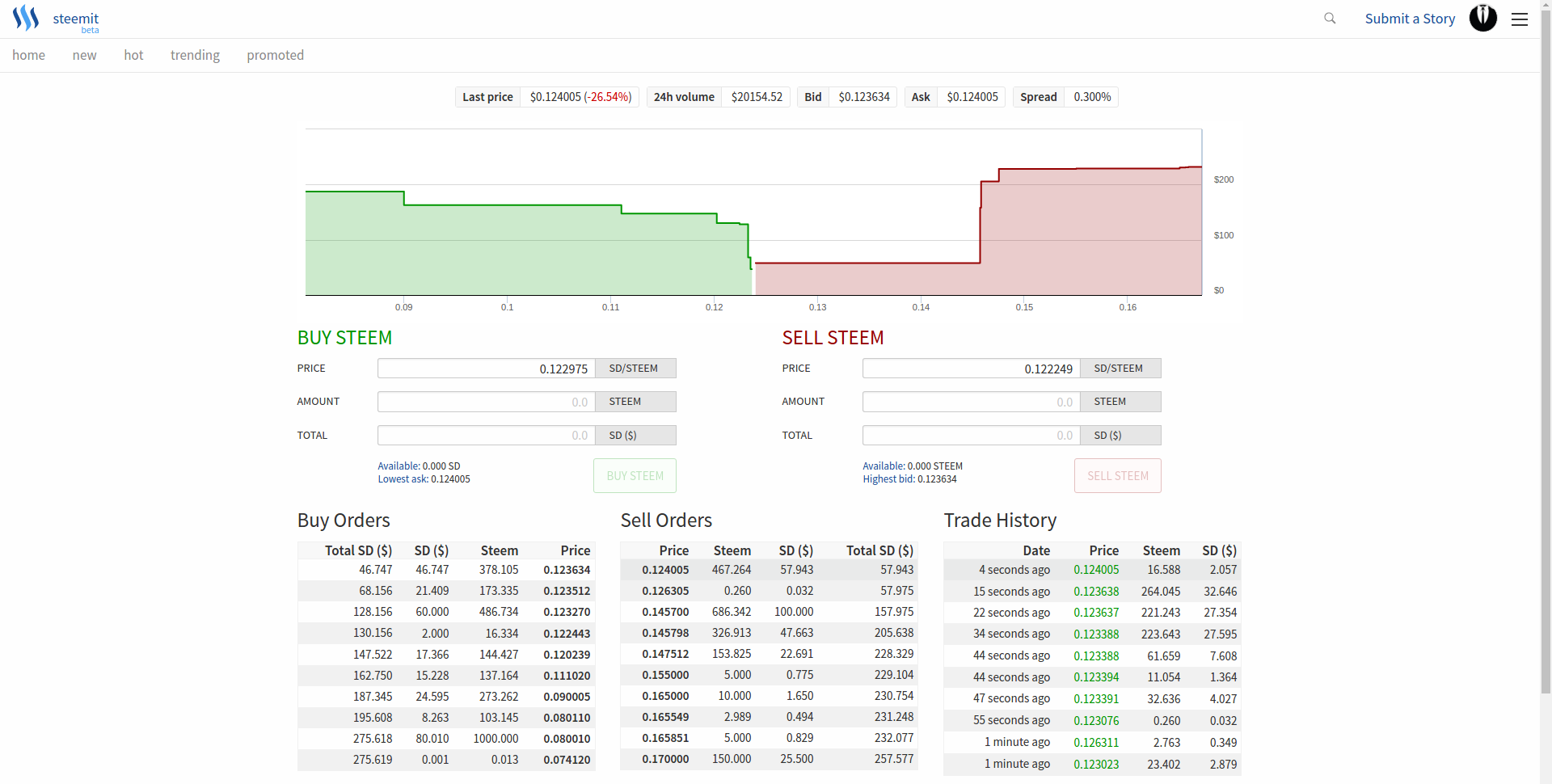Click the Steemit logo icon
Viewport: 1552px width, 784px height.
click(x=26, y=18)
